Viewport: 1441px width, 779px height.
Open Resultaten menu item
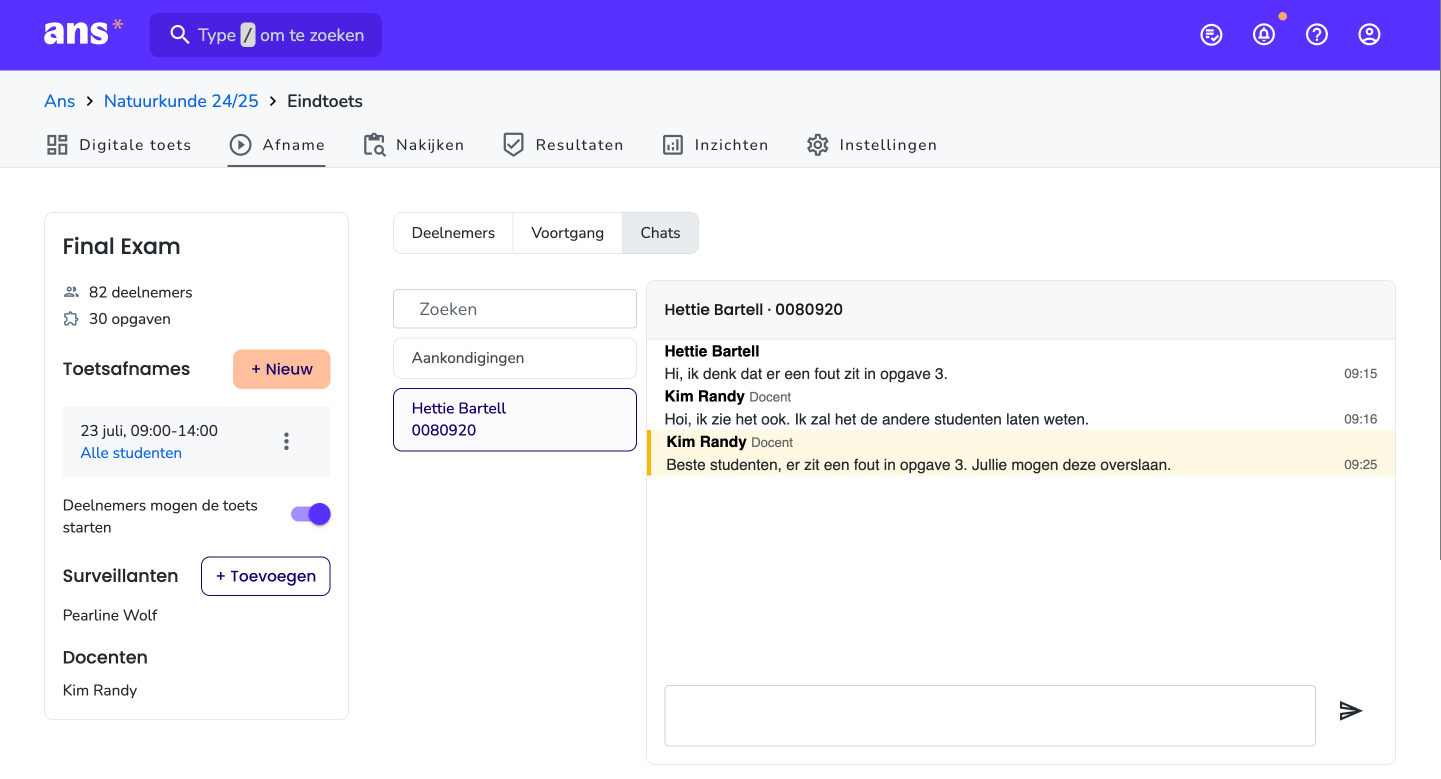click(x=563, y=145)
